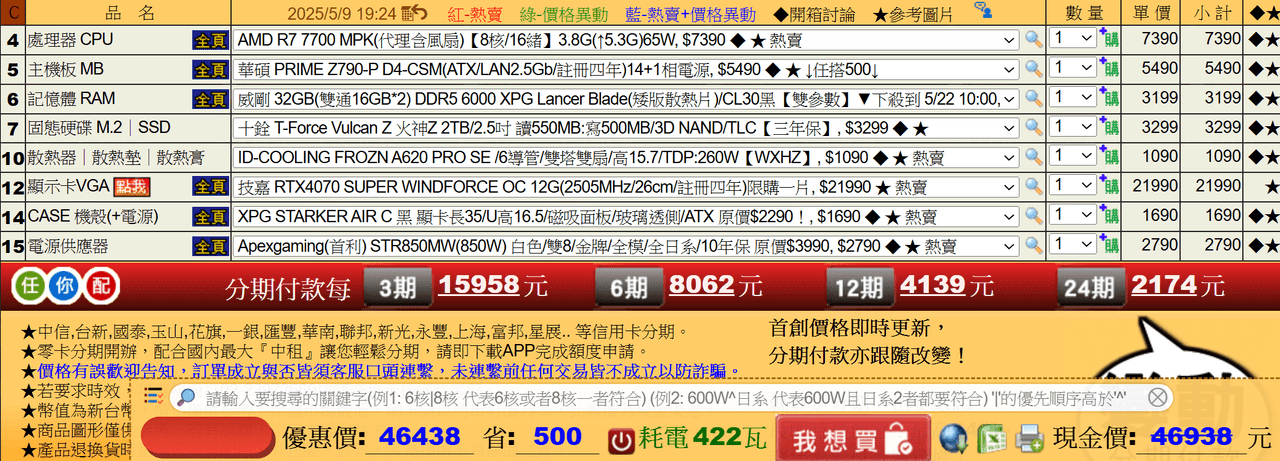Click the 2174 installment amount link

[1164, 286]
